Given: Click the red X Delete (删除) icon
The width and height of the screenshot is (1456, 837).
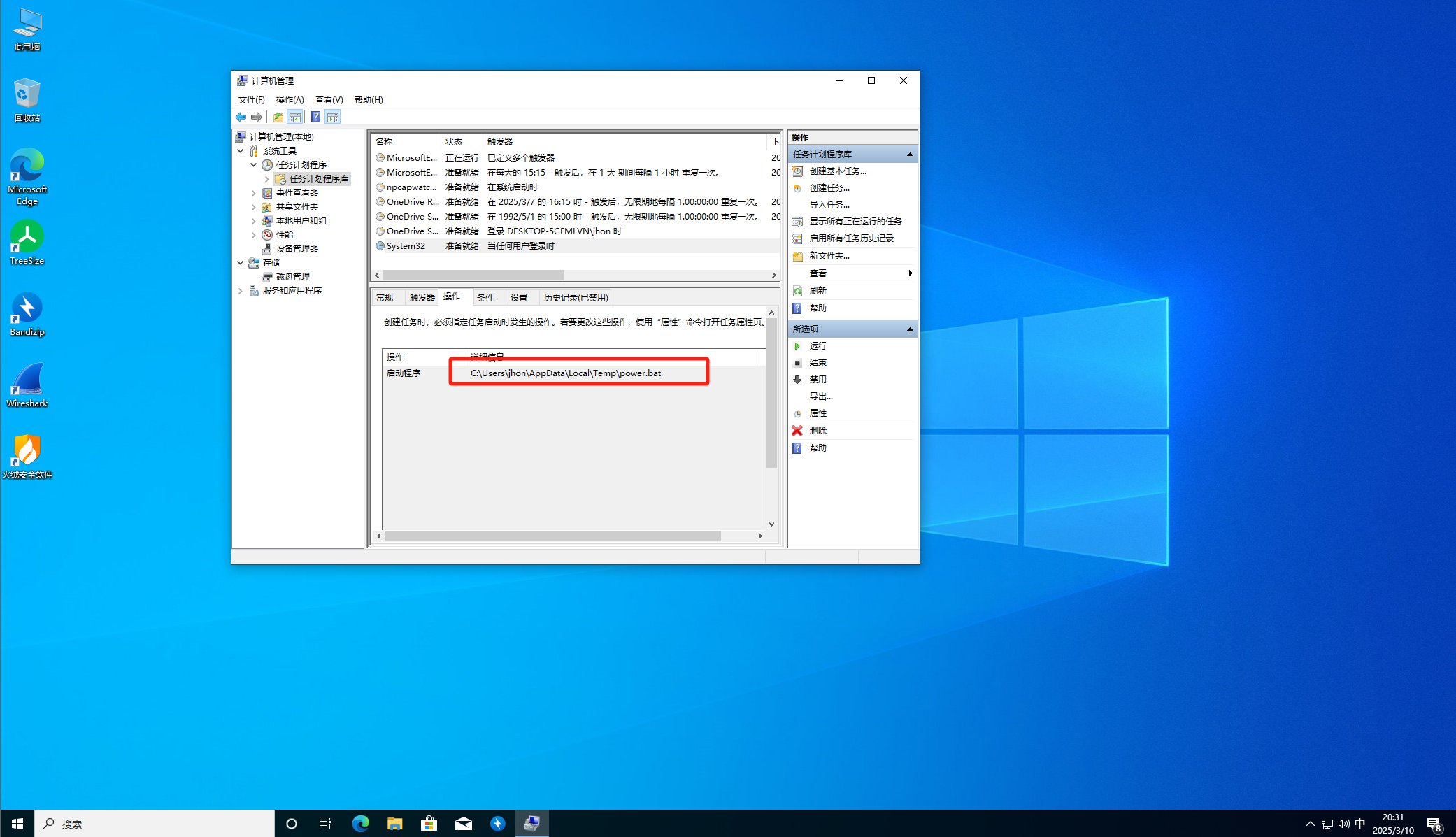Looking at the screenshot, I should (x=797, y=431).
